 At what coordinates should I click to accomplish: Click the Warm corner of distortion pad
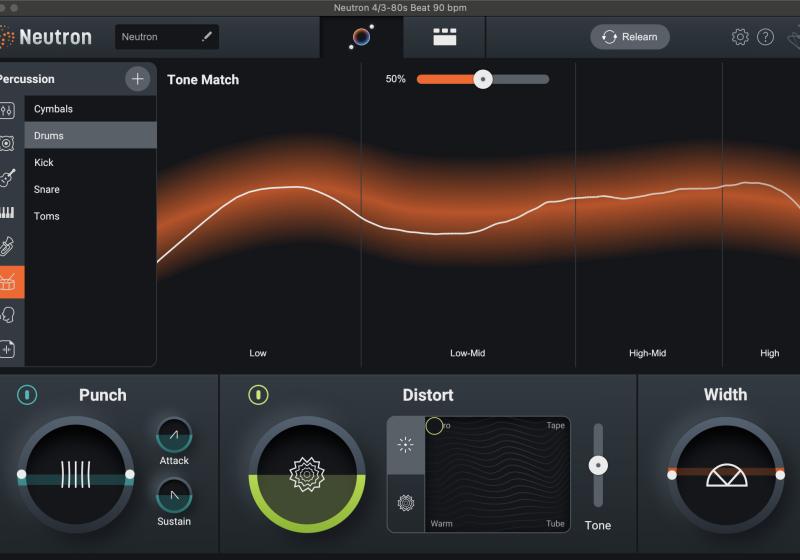click(x=441, y=523)
